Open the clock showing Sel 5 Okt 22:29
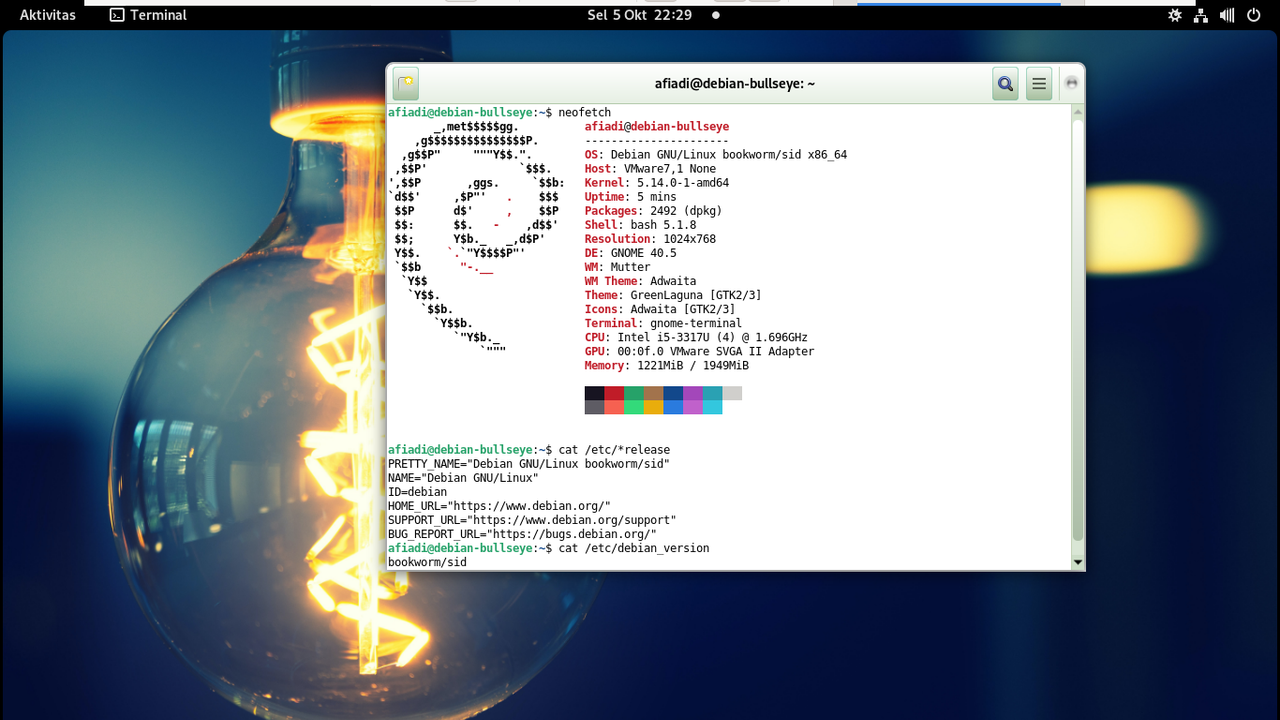The width and height of the screenshot is (1280, 720). coord(640,15)
